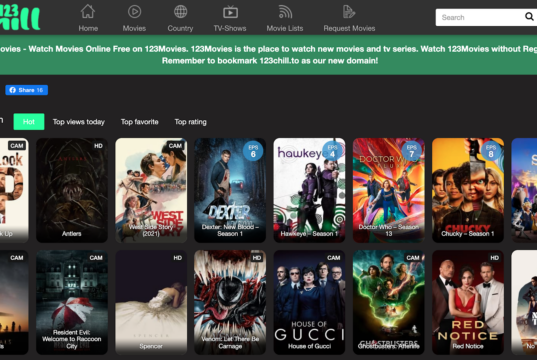Click the Facebook Share button
Image resolution: width=537 pixels, height=360 pixels.
point(26,90)
